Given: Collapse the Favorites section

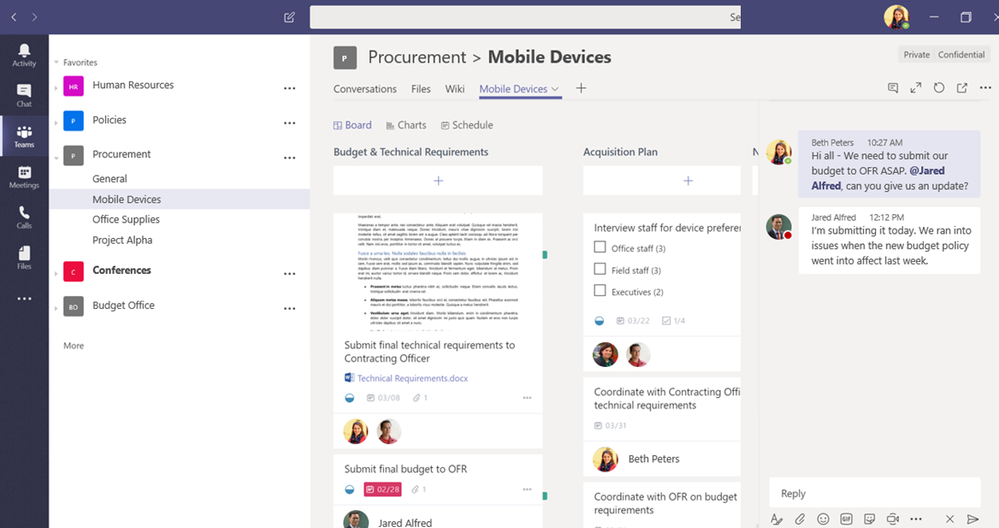Looking at the screenshot, I should point(56,62).
